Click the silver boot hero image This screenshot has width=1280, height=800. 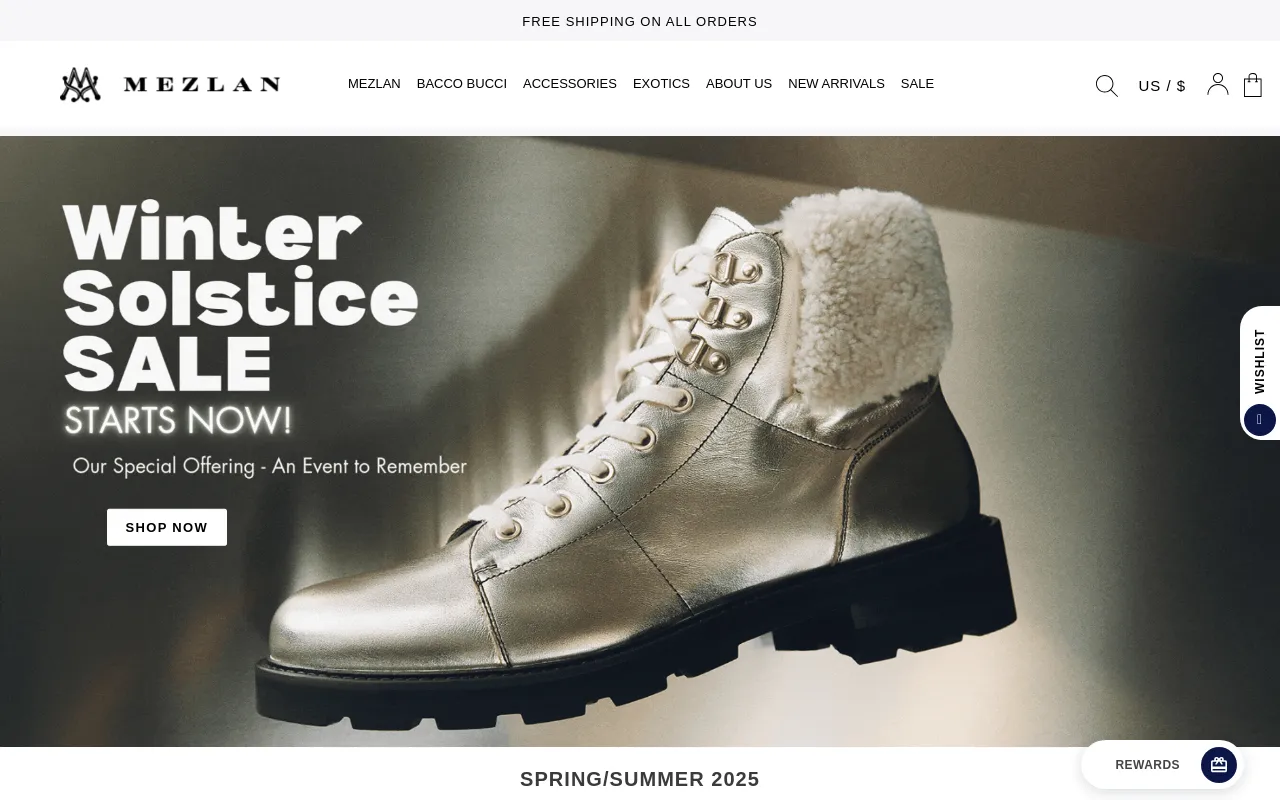pyautogui.click(x=640, y=441)
